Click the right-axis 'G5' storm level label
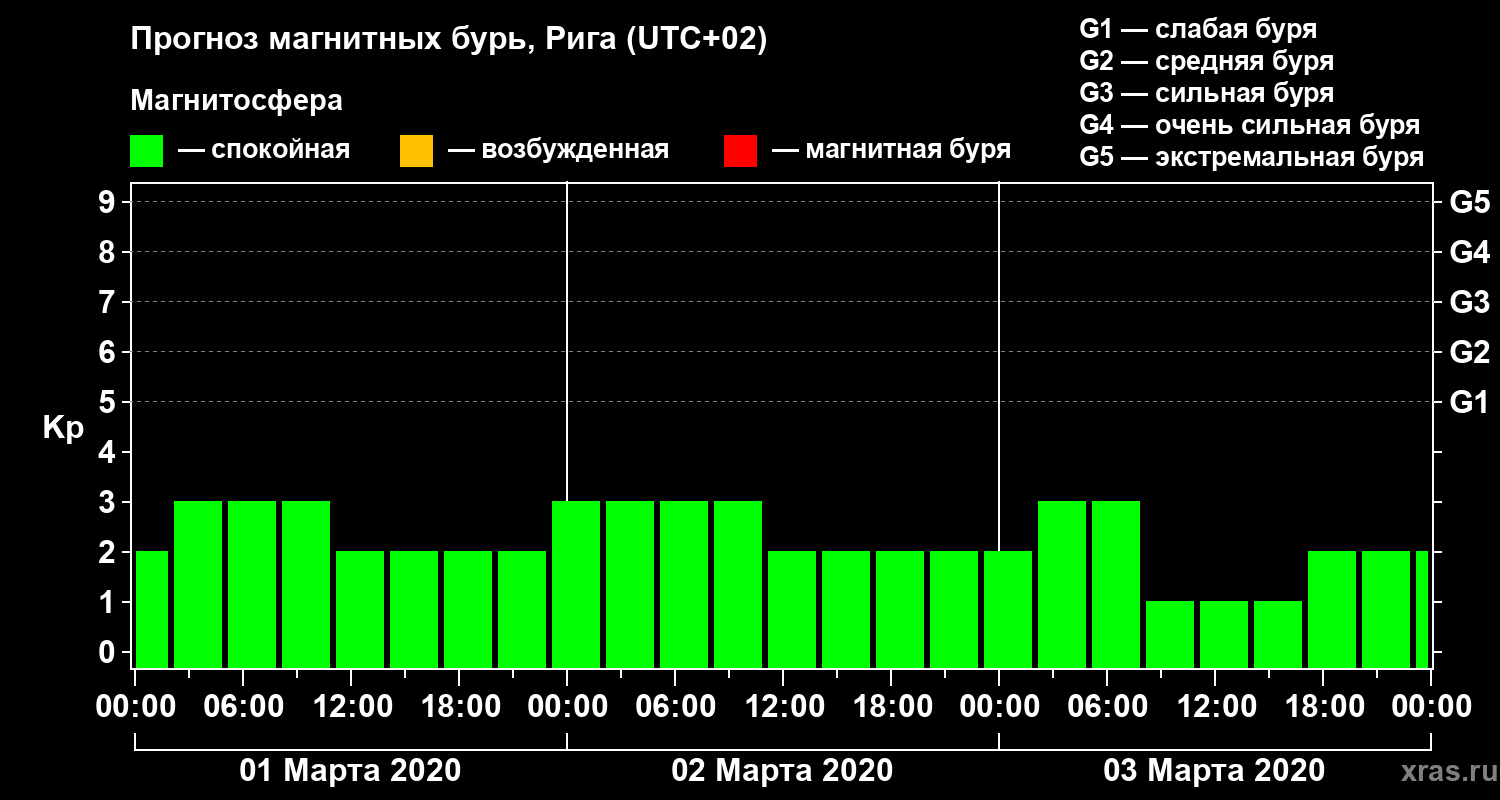Viewport: 1500px width, 800px height. click(1469, 202)
